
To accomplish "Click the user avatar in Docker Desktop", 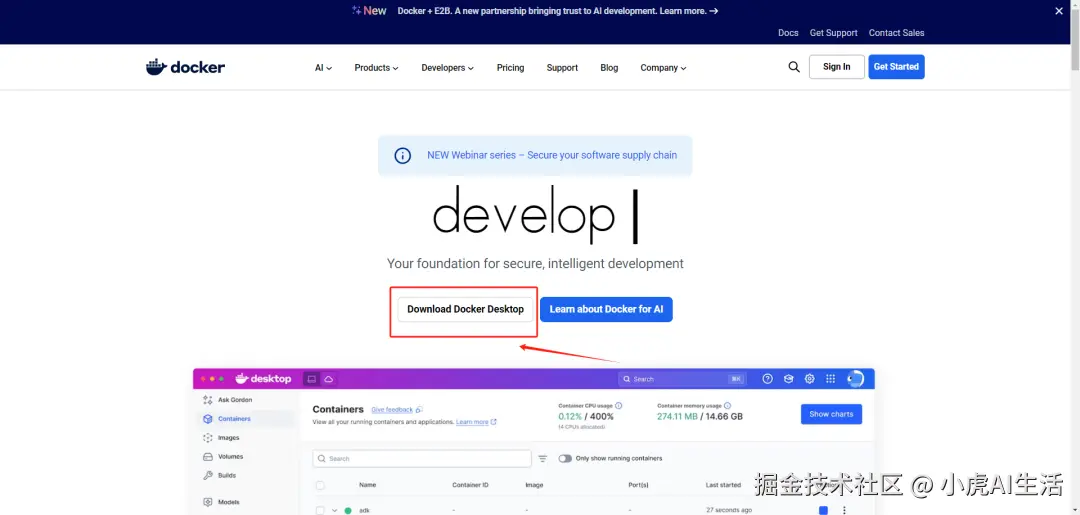I will point(855,379).
